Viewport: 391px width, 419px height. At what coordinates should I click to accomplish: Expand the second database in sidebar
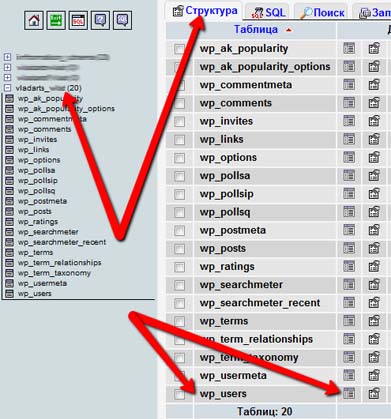(7, 67)
